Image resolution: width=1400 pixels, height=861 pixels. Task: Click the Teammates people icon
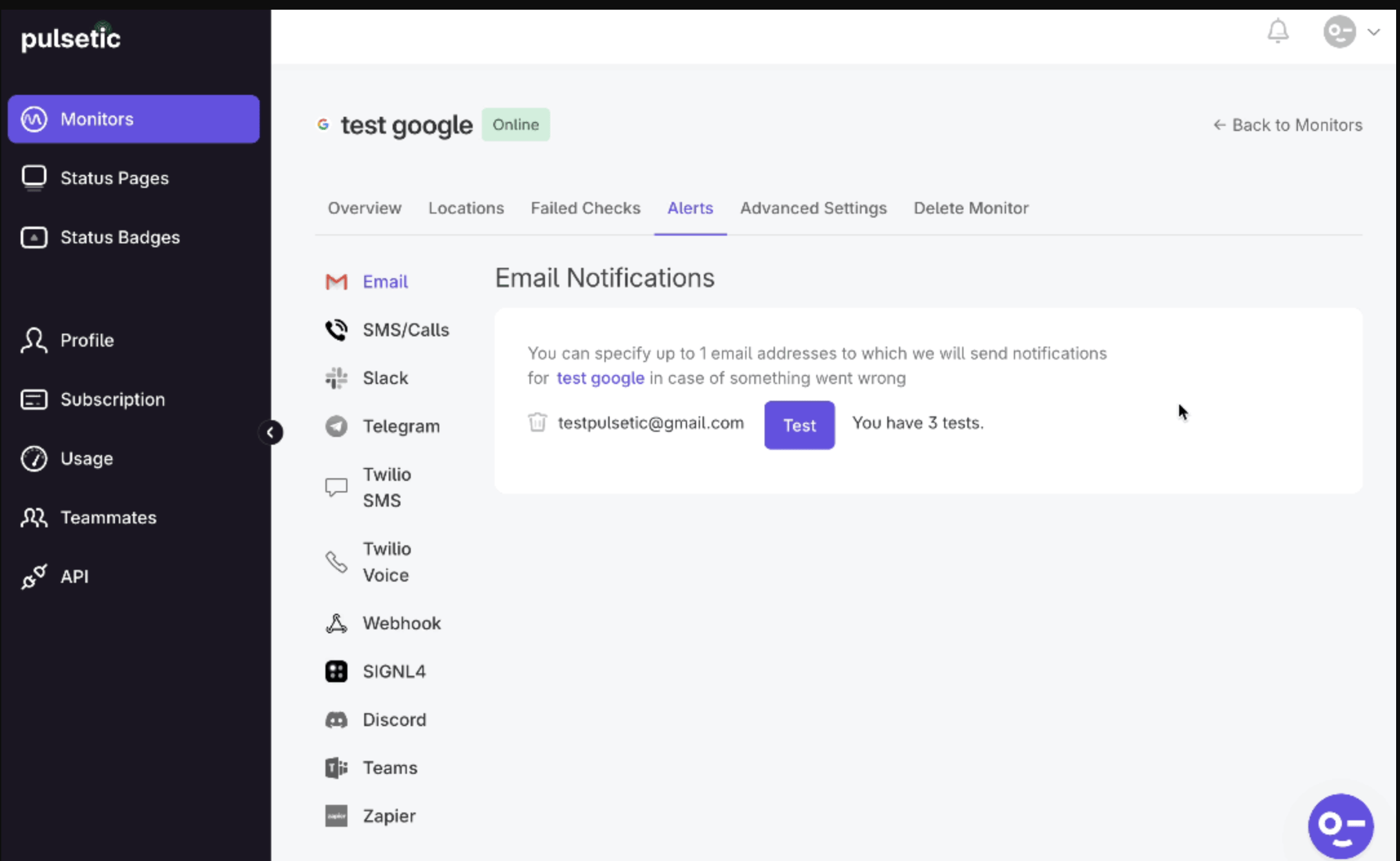pos(34,518)
